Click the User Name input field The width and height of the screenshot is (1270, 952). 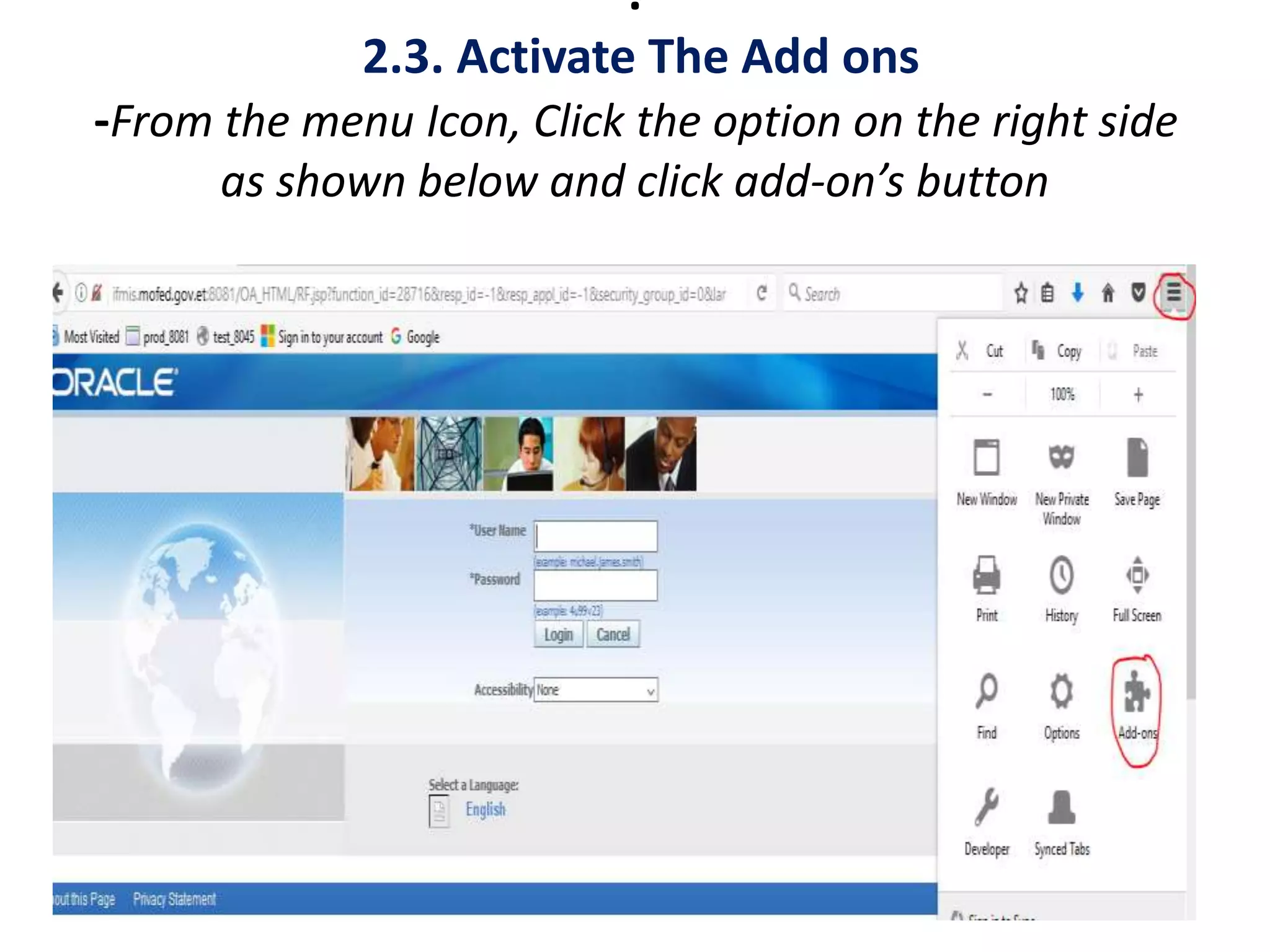(595, 536)
